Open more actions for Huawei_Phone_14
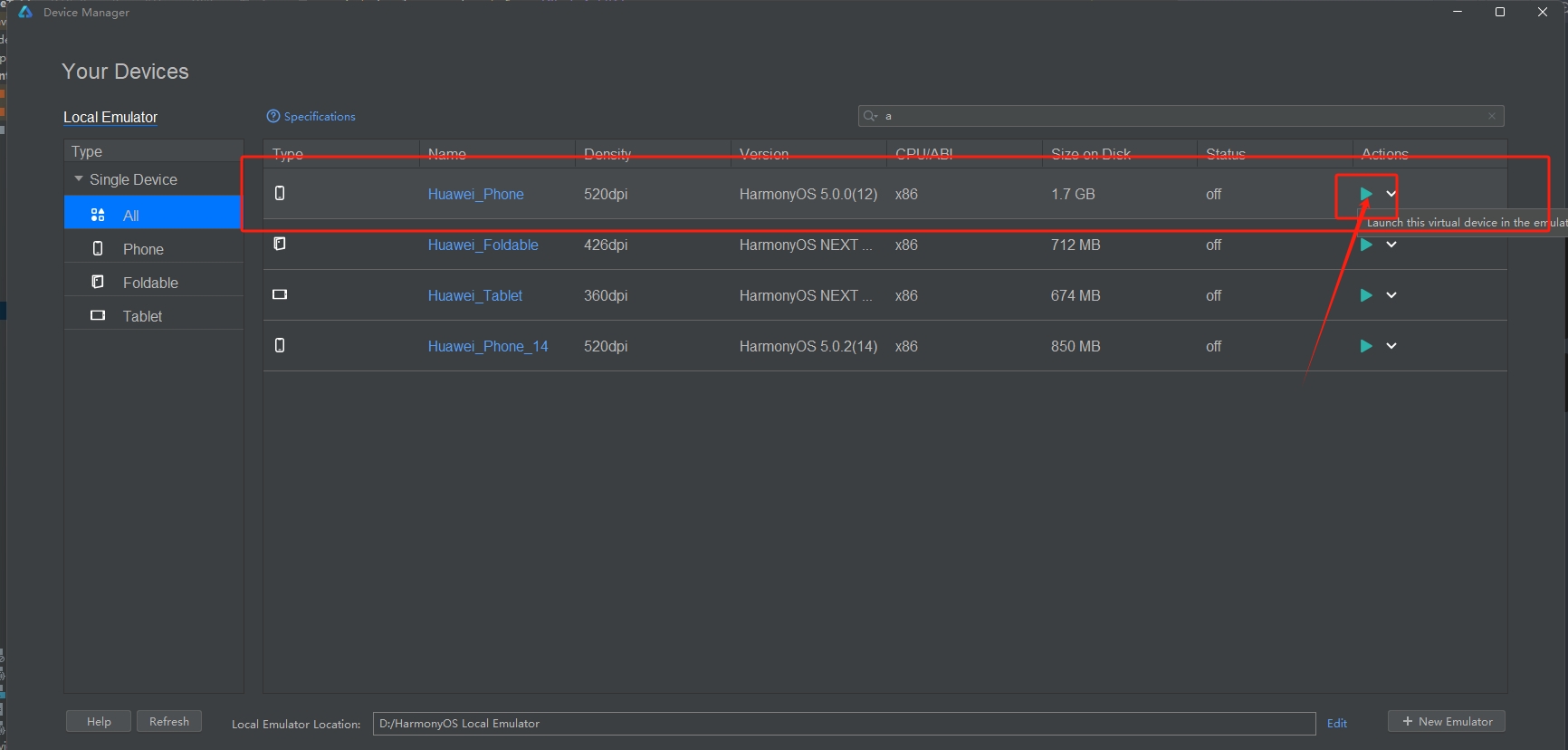Viewport: 1568px width, 750px height. coord(1391,346)
